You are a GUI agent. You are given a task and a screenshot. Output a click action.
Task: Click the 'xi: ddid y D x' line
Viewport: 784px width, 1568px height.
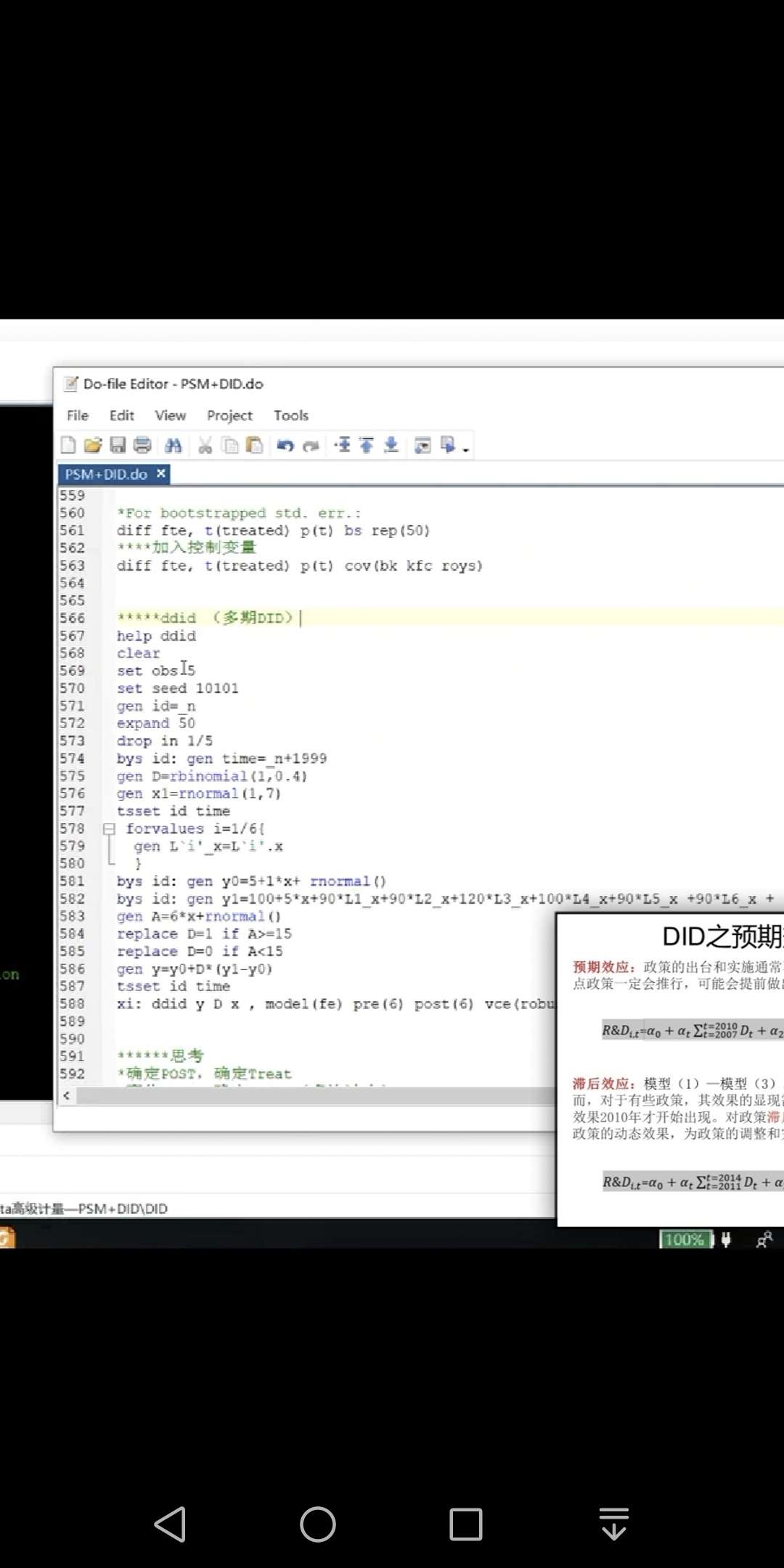pos(335,1004)
